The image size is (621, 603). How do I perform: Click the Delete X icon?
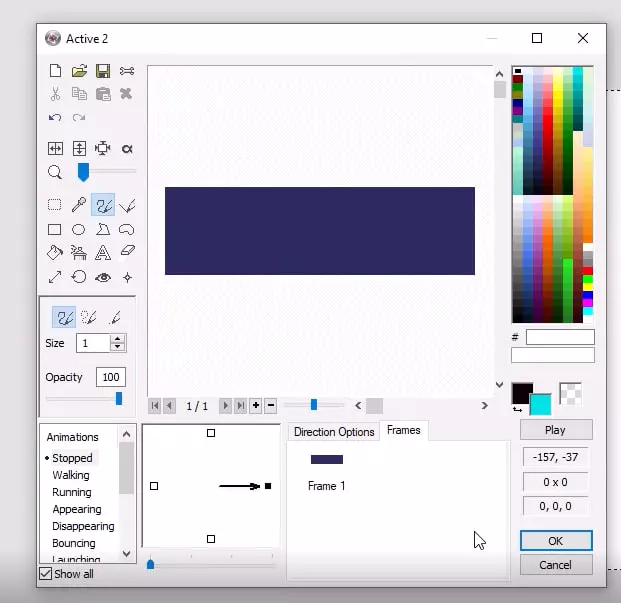[126, 94]
